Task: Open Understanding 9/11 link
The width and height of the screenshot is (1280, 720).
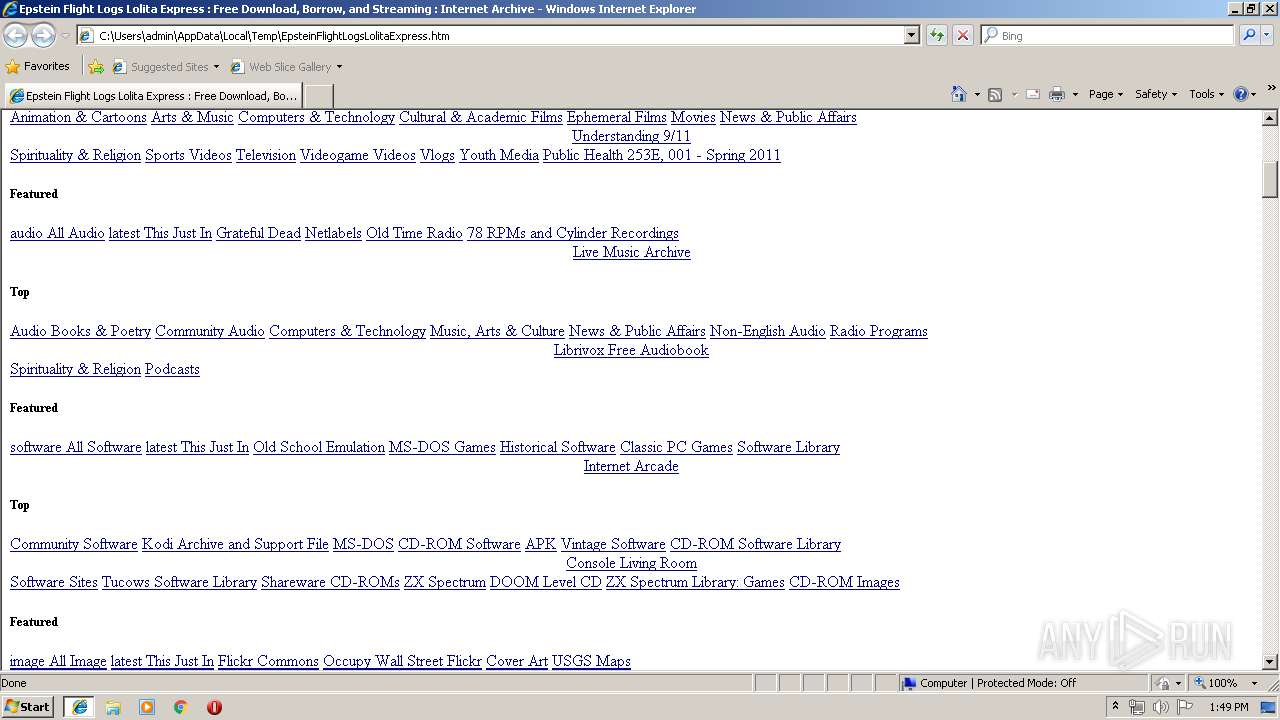Action: coord(631,136)
